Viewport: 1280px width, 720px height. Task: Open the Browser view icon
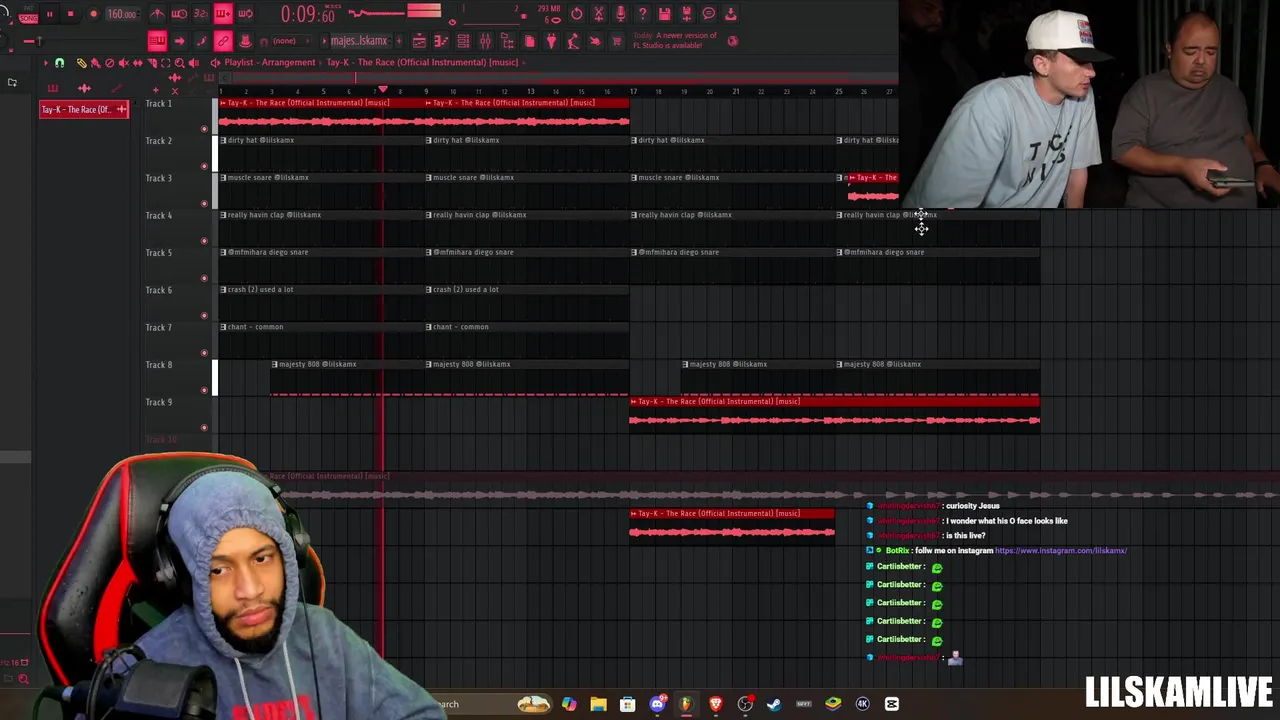508,41
